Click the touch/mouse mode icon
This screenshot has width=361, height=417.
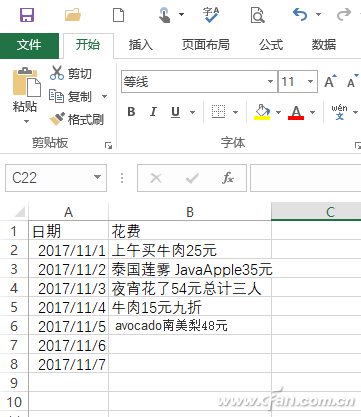[165, 15]
